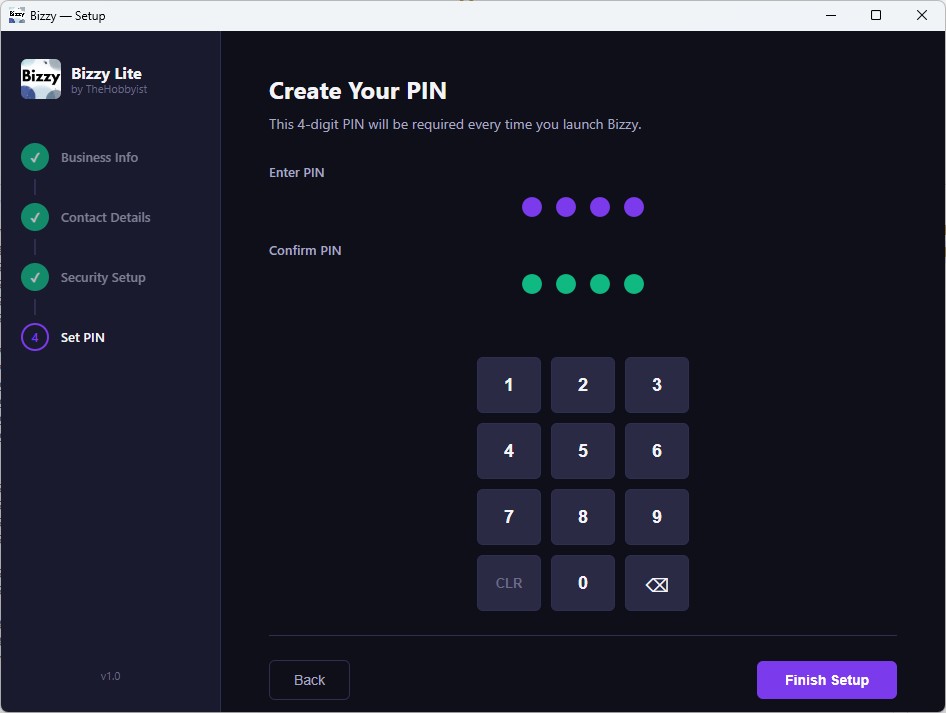Click the step 4 circle icon

click(35, 337)
